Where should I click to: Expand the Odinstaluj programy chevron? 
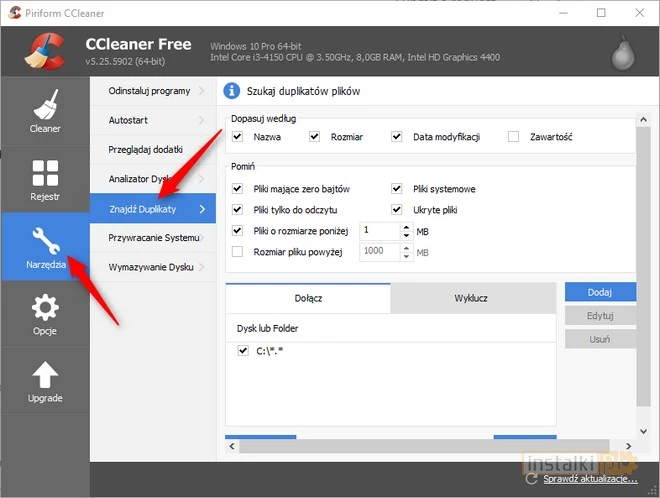202,92
